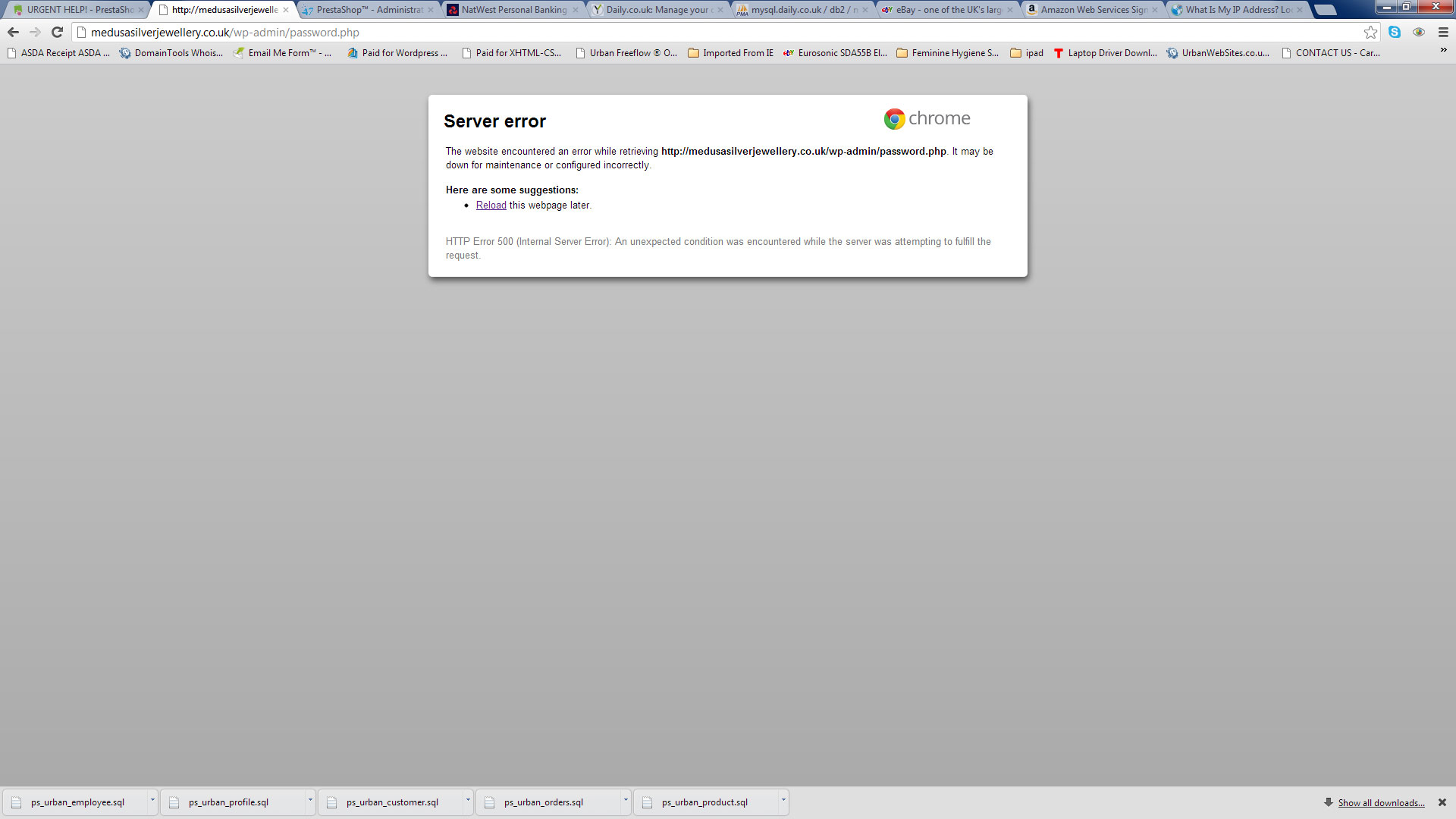Bookmark page with star icon
1456x819 pixels.
coord(1370,32)
